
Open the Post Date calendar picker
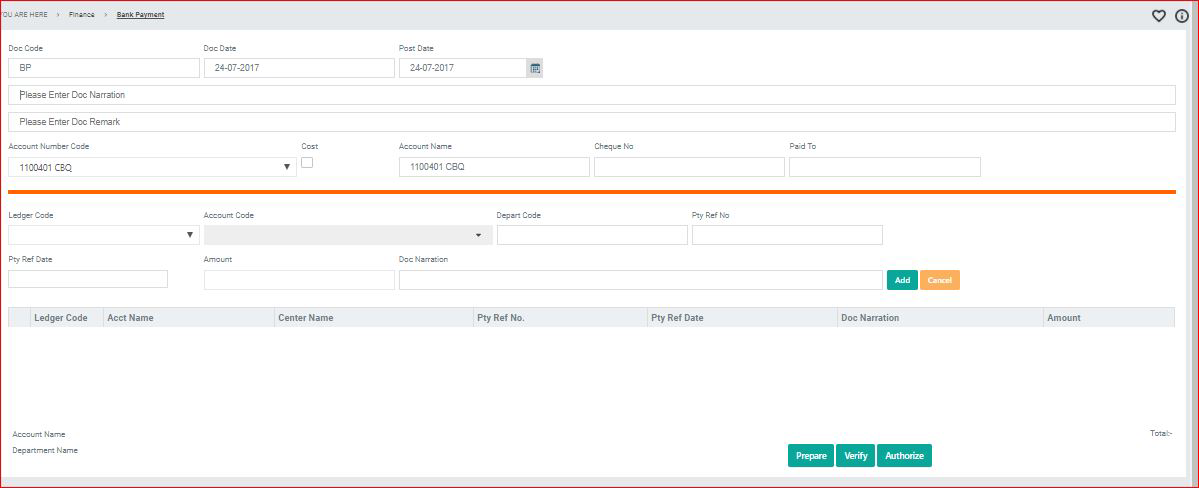535,68
